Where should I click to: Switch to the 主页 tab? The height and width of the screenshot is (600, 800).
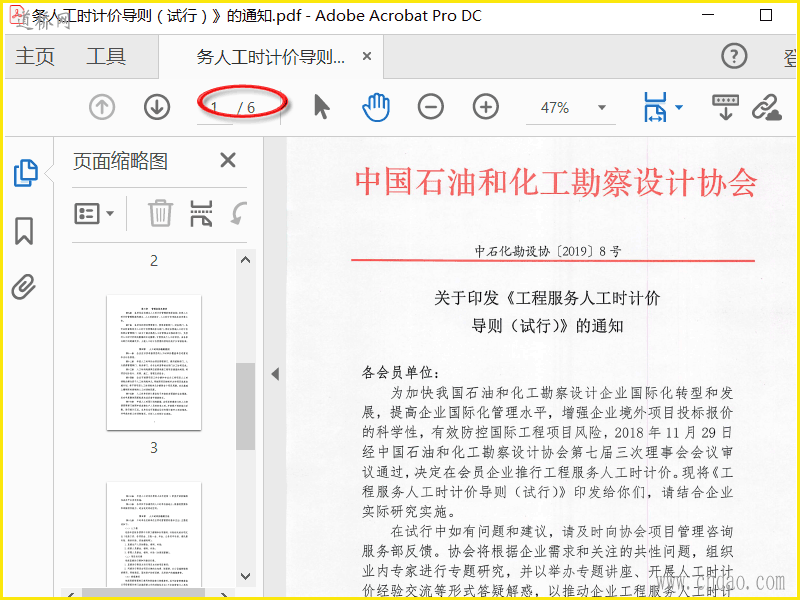35,56
